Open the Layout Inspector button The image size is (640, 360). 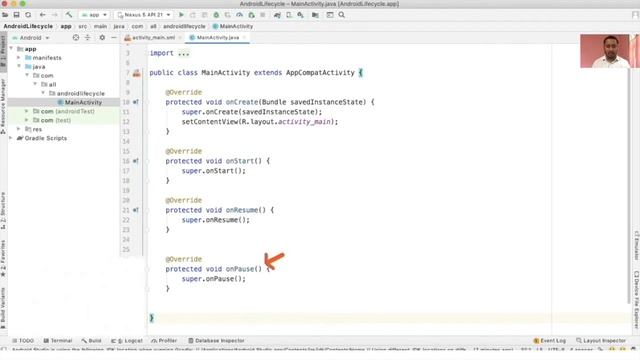600,340
